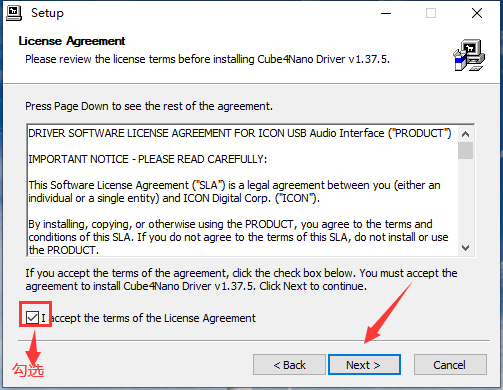Click 'I accept the terms of the License Agreement' label
This screenshot has height=390, width=503.
click(x=149, y=318)
